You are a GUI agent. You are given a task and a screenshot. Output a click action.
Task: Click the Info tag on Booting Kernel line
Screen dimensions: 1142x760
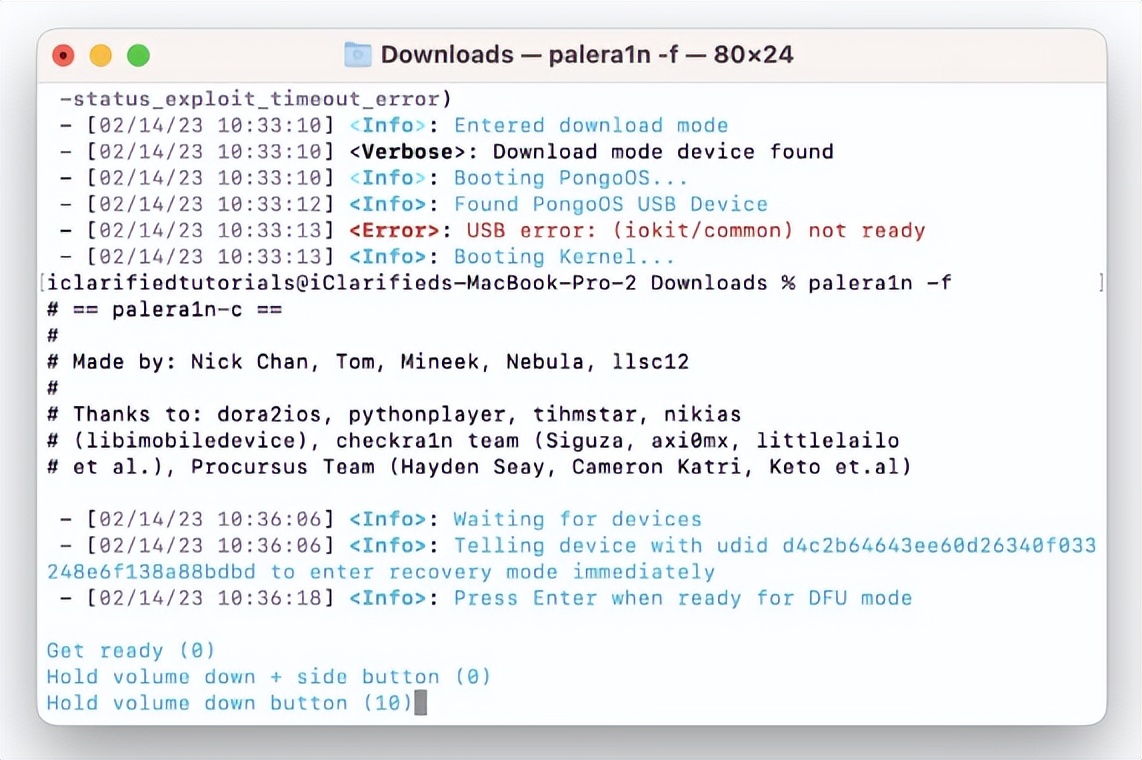[x=388, y=256]
